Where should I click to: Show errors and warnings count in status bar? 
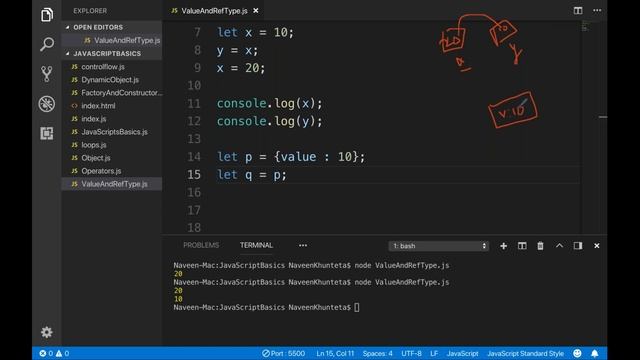click(x=54, y=353)
